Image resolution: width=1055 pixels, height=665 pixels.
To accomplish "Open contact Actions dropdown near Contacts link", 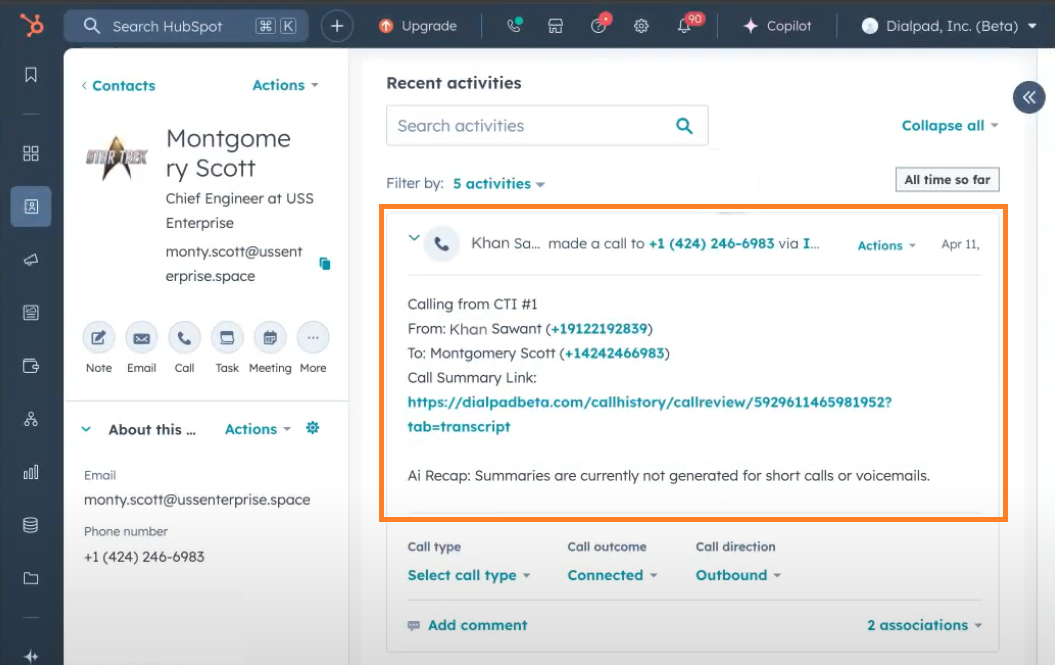I will [x=285, y=85].
